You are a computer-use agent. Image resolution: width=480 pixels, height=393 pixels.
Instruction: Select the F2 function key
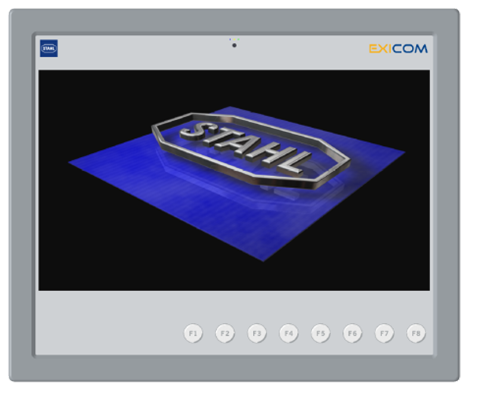point(225,333)
